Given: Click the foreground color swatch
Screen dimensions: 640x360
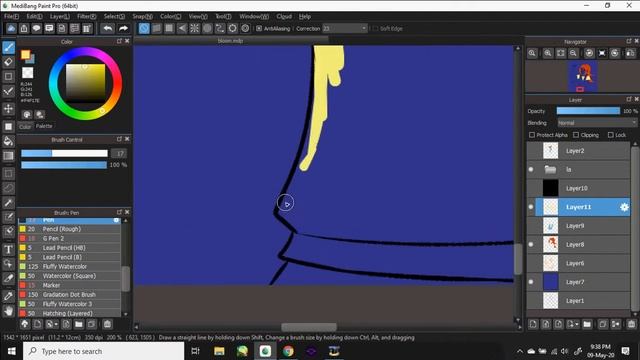Looking at the screenshot, I should (25, 55).
